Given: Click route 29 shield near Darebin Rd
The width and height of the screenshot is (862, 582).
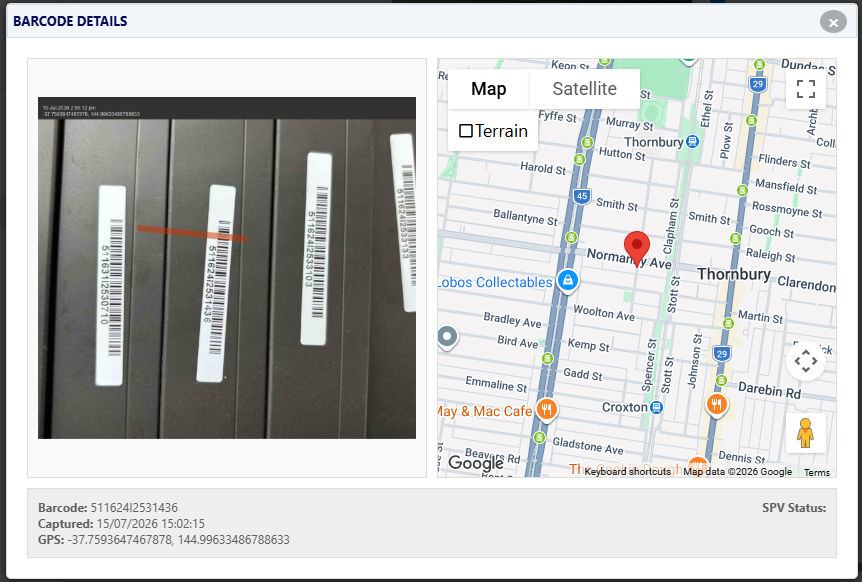Looking at the screenshot, I should [x=721, y=354].
